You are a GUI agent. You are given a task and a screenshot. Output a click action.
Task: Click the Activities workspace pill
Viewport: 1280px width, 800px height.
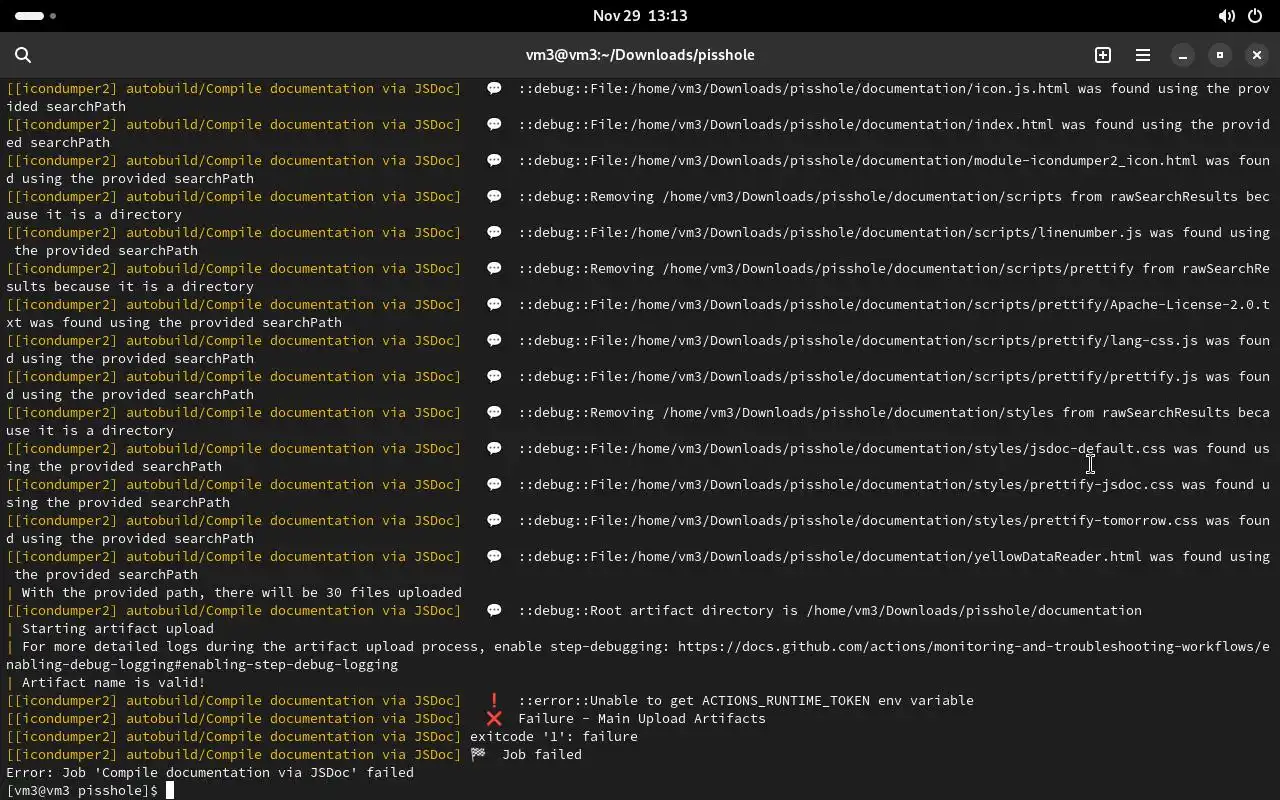pyautogui.click(x=30, y=16)
